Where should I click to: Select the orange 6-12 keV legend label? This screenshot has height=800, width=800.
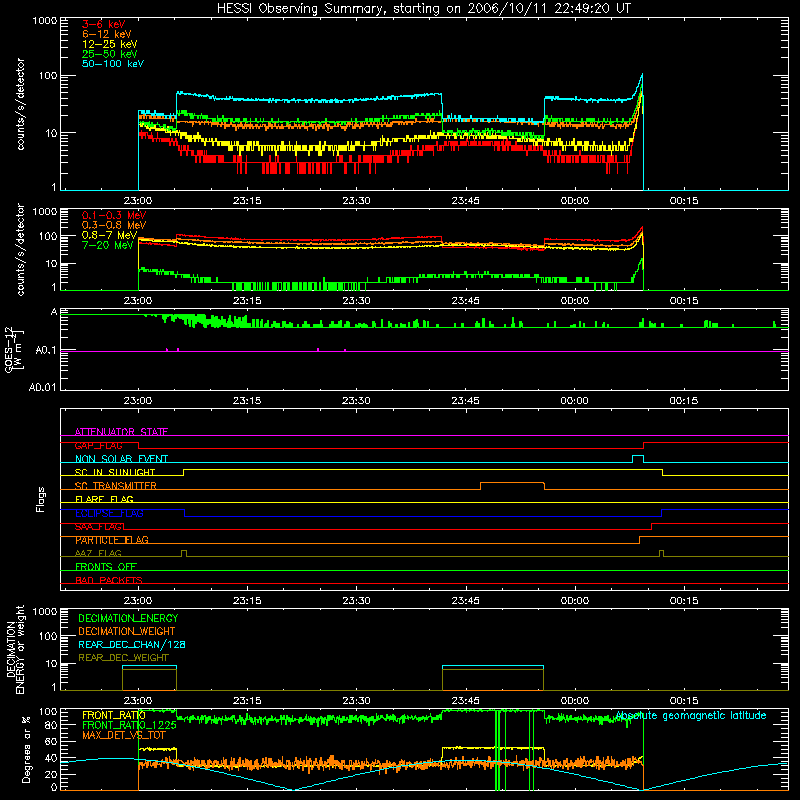(x=107, y=34)
